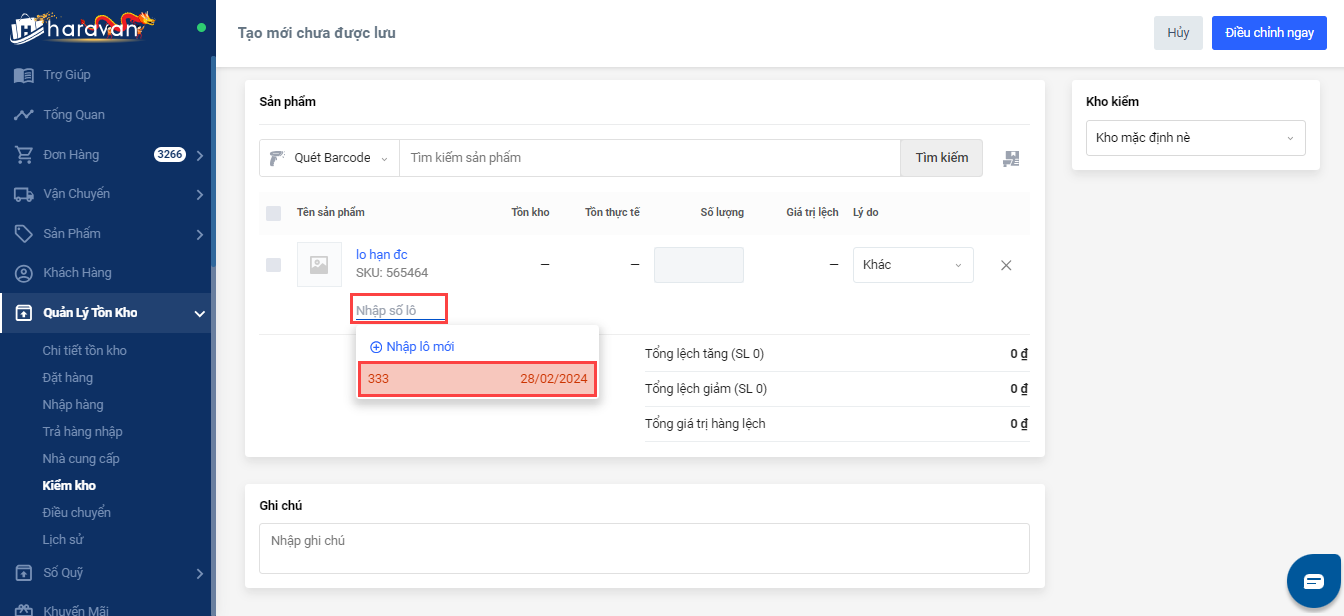Expand the Kho mặc định nè warehouse dropdown
Screen dimensions: 1344x616
(x=1195, y=138)
